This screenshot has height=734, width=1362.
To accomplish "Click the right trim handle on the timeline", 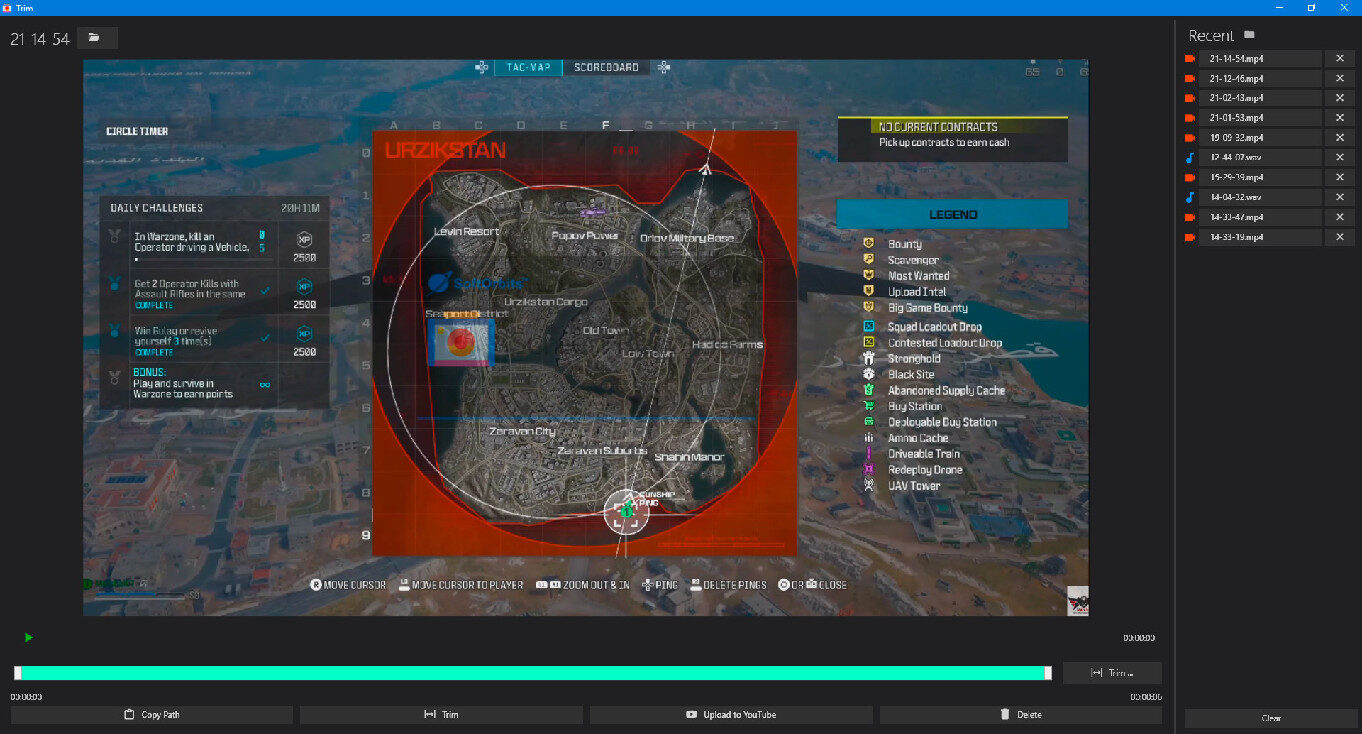I will pos(1048,673).
